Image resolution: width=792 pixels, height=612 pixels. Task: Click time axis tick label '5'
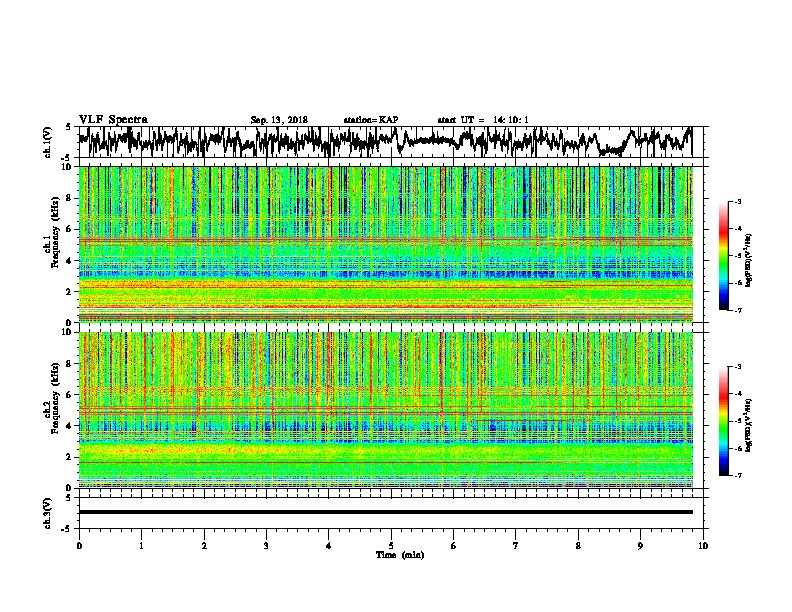[x=391, y=546]
